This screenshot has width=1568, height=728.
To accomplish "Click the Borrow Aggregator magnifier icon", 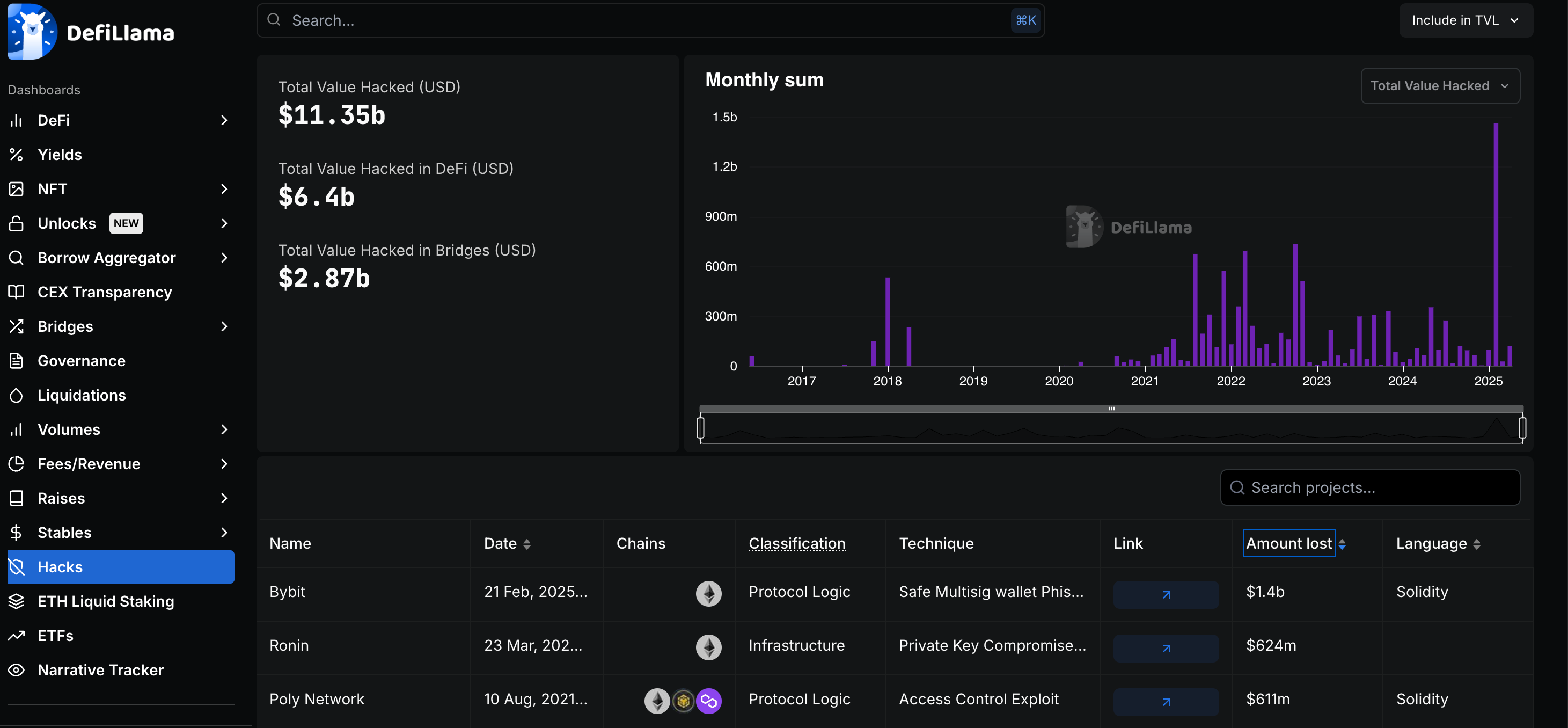I will [x=17, y=258].
